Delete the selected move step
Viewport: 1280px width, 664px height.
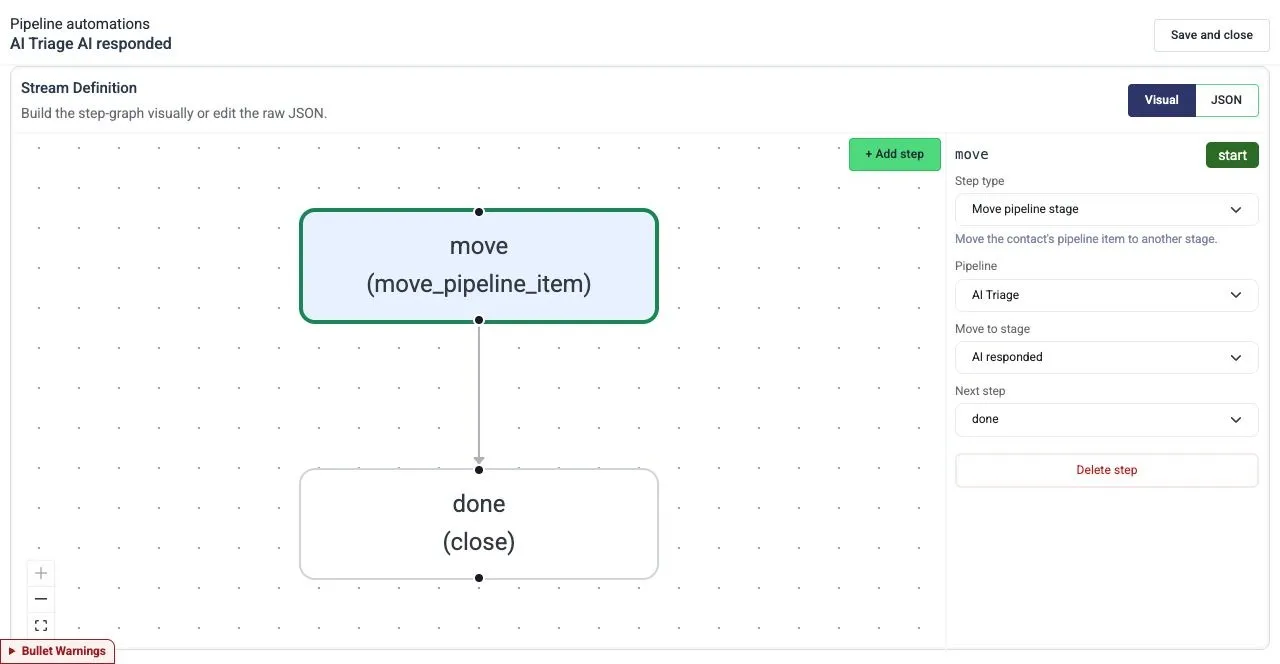(1107, 470)
